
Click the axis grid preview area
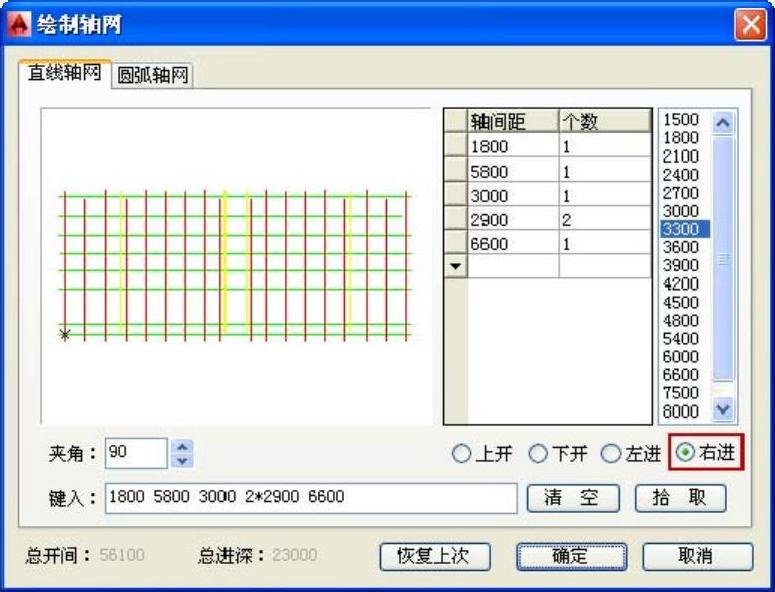(236, 266)
